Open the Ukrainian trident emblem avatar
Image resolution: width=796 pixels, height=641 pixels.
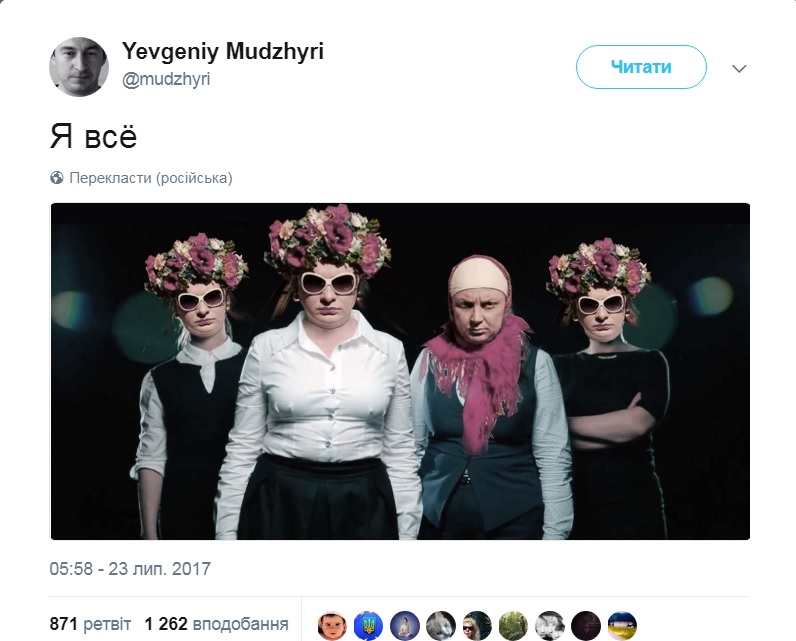369,626
